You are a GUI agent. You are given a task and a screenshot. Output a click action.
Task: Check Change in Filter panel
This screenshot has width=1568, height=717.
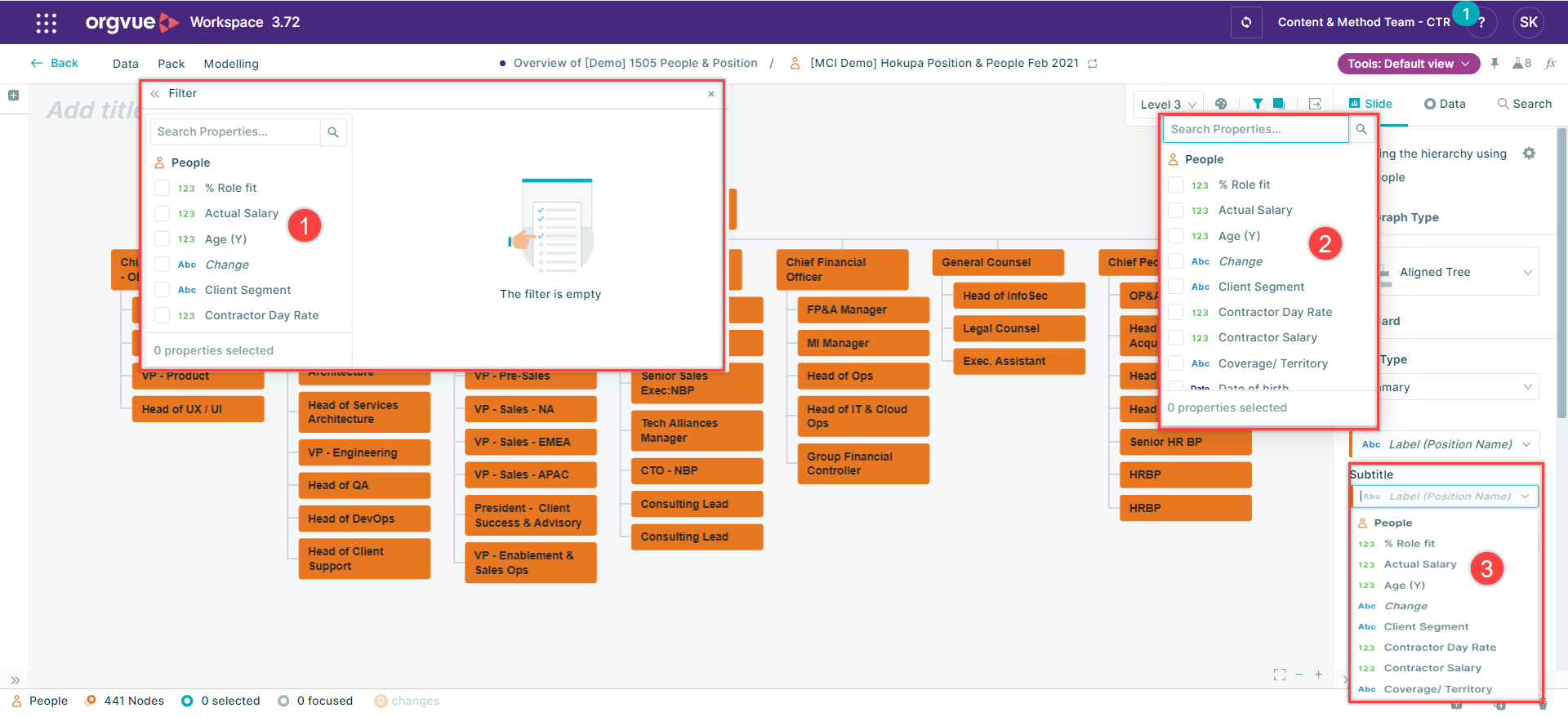162,265
